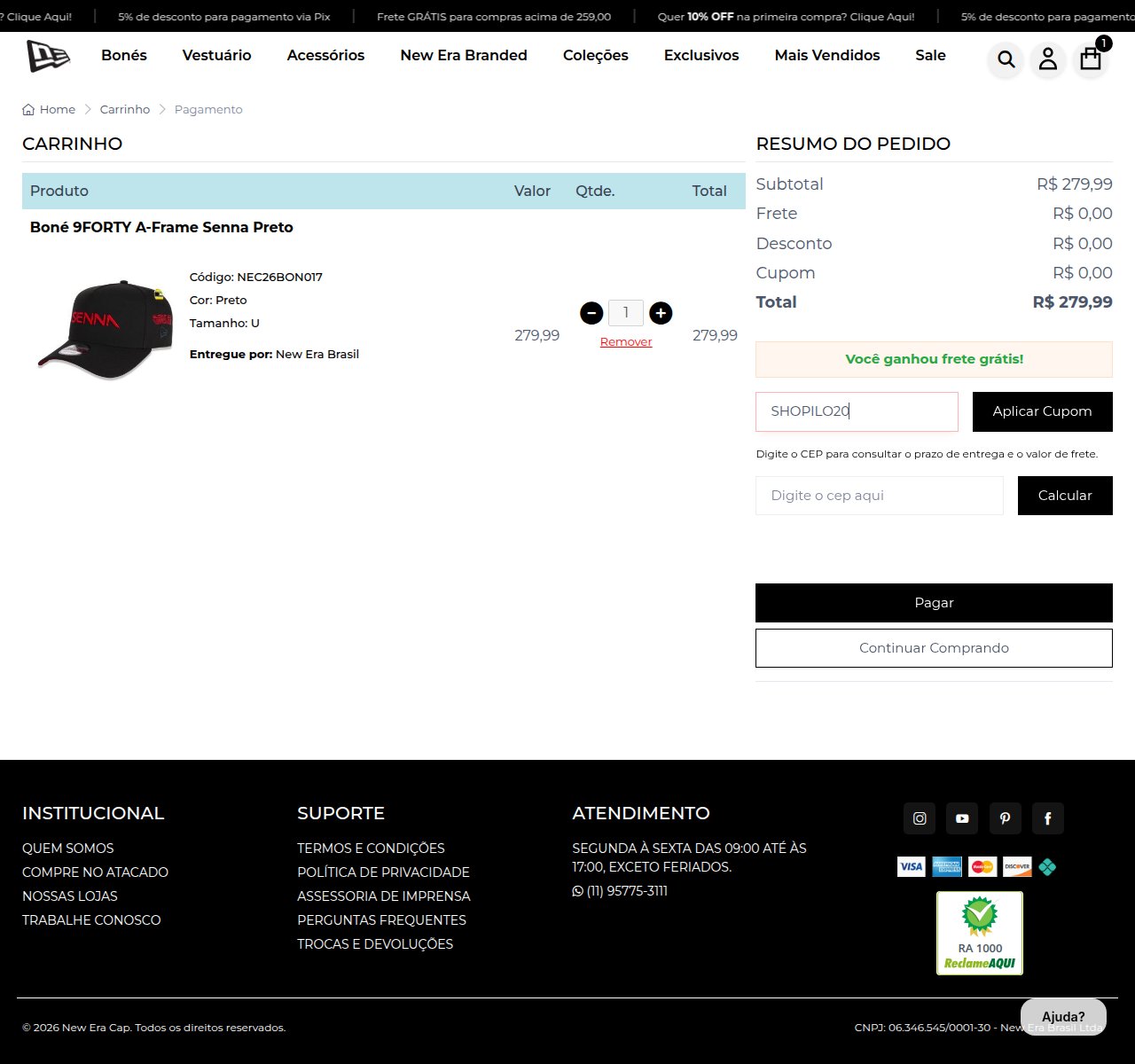Click Continuar Comprando button
The height and width of the screenshot is (1064, 1135).
click(x=934, y=648)
